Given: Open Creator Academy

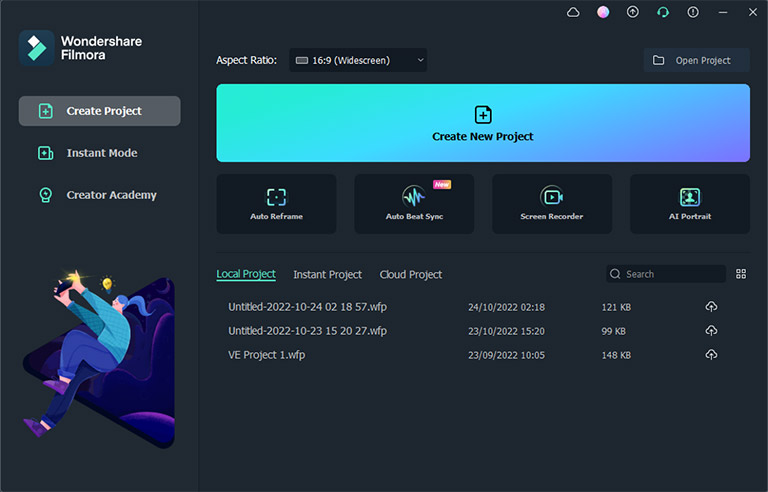Looking at the screenshot, I should (x=98, y=195).
